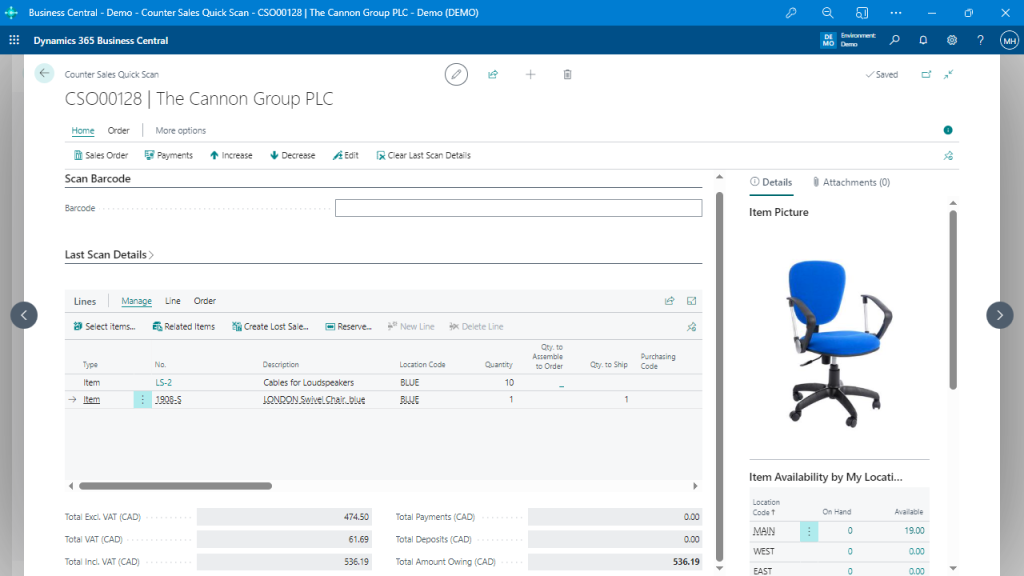Expand the Last Scan Details section
The image size is (1024, 576).
[150, 255]
